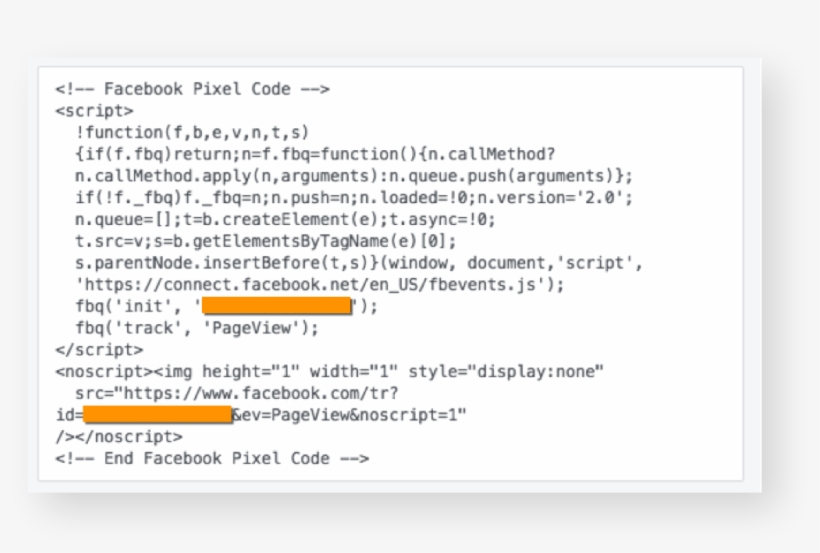Viewport: 820px width, 553px height.
Task: Click the 'src="https://www.facebook.com/tr?' line
Action: [237, 393]
